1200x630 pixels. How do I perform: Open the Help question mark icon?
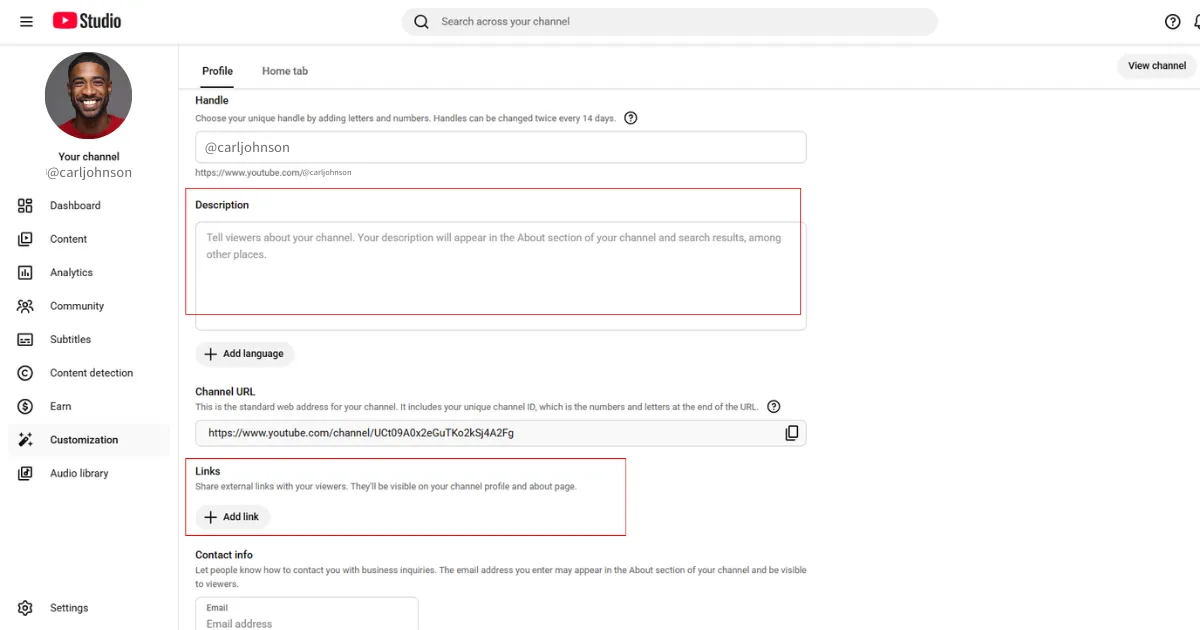tap(1173, 22)
